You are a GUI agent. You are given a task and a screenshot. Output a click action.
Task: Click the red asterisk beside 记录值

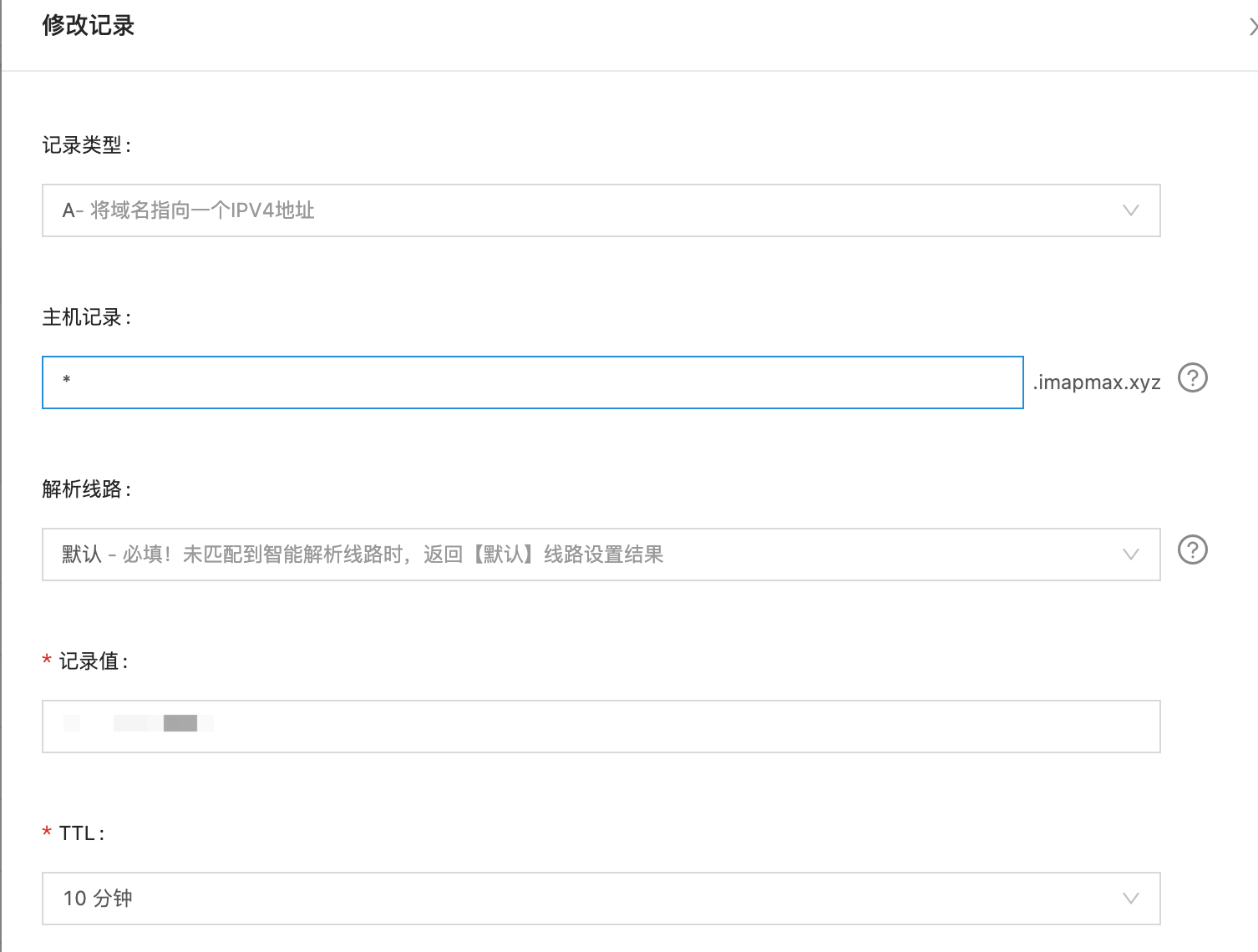tap(48, 661)
